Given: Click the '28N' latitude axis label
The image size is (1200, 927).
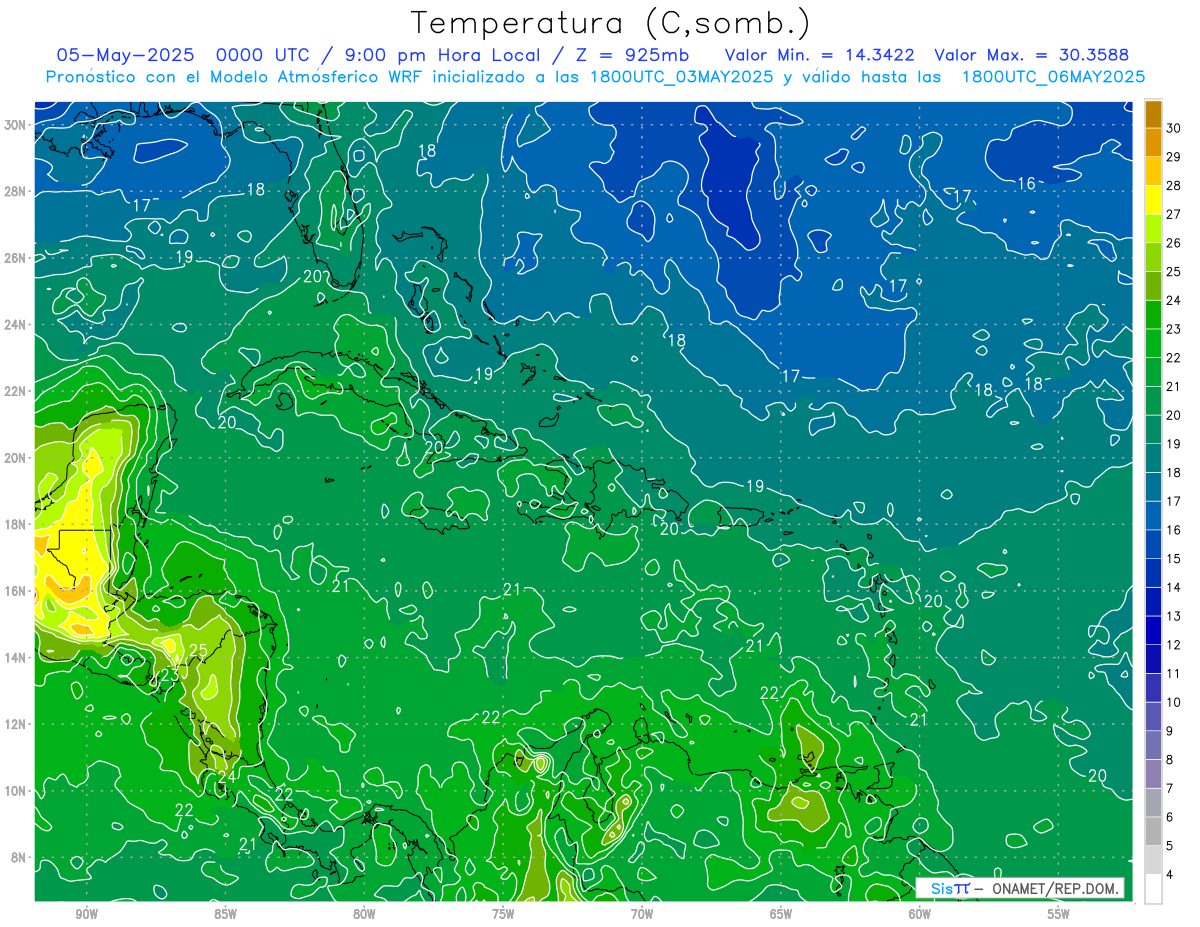Looking at the screenshot, I should click(14, 191).
